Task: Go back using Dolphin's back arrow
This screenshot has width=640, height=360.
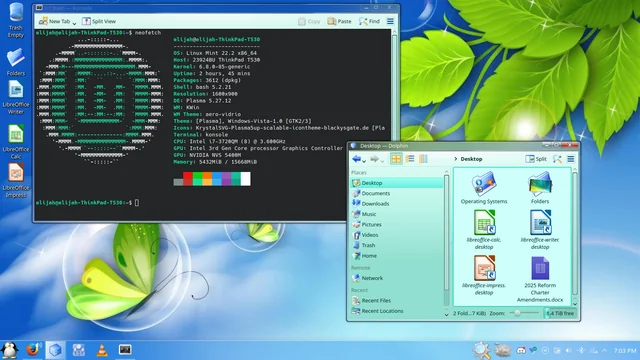Action: 356,159
